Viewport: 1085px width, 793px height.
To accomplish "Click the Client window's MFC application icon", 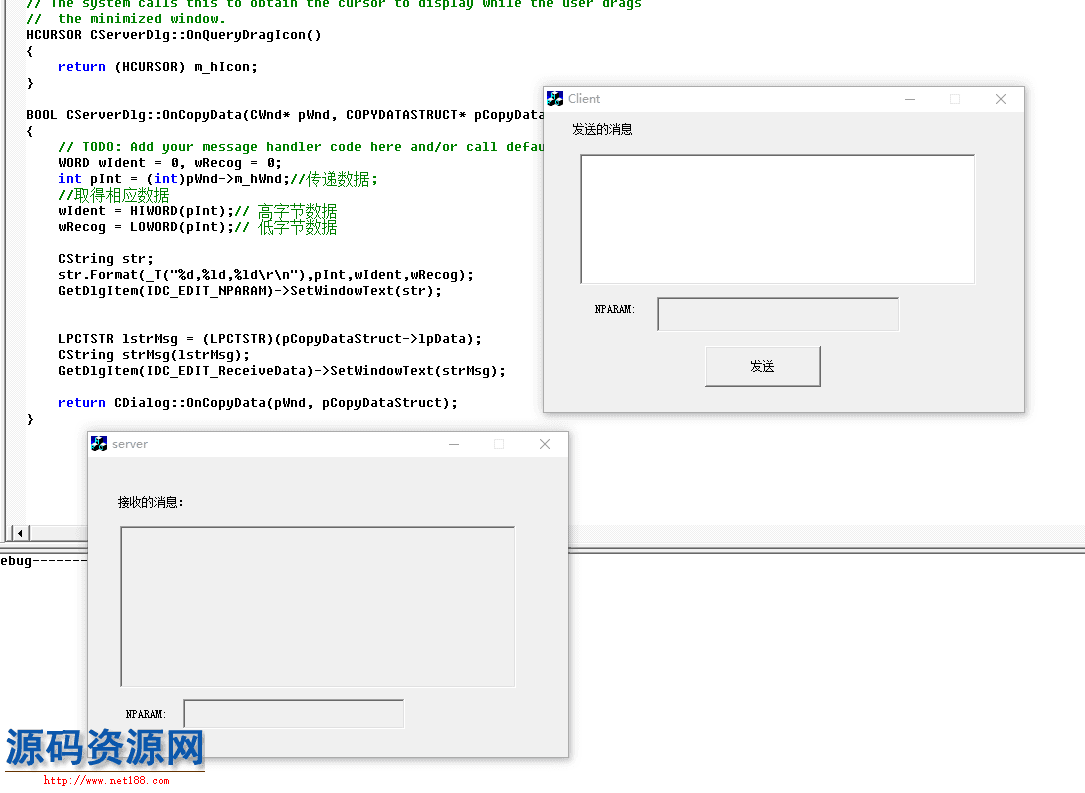I will coord(555,98).
